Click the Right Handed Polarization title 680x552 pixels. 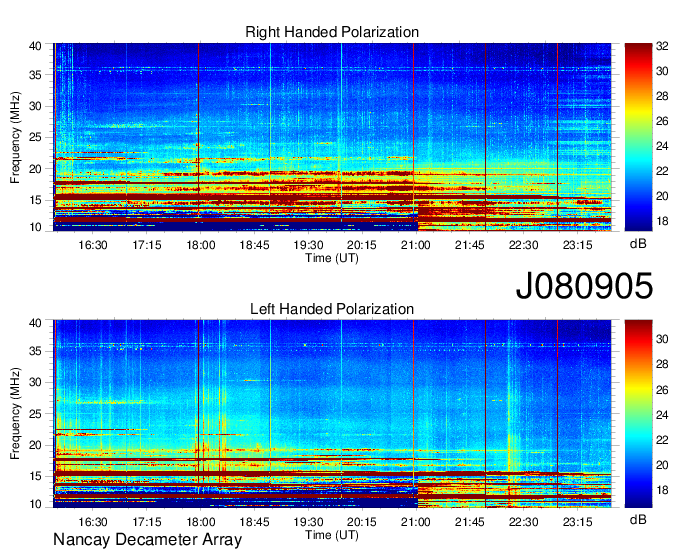[x=332, y=32]
